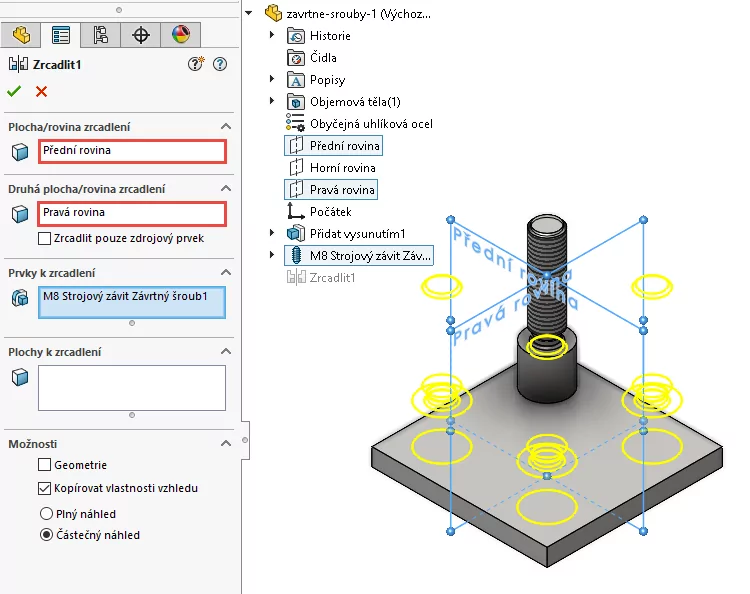Click the Čidla sensors folder icon
The image size is (750, 594).
(x=296, y=58)
